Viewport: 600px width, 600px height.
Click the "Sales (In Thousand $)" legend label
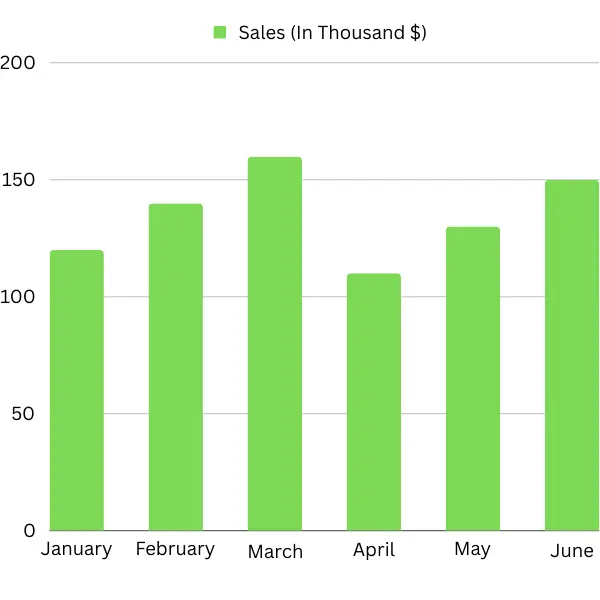[332, 33]
